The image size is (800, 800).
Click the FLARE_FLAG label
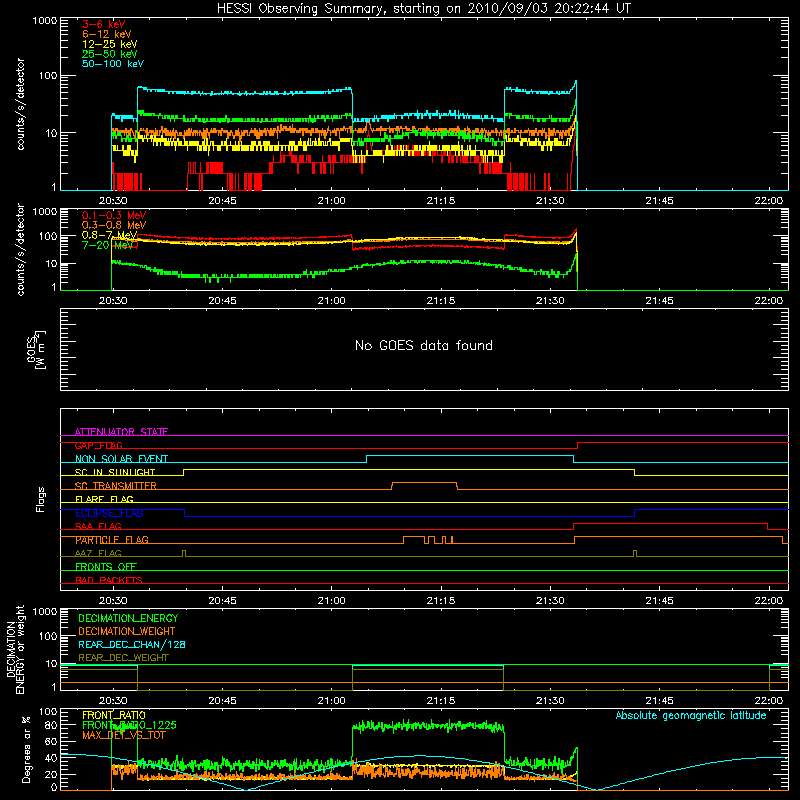coord(104,499)
